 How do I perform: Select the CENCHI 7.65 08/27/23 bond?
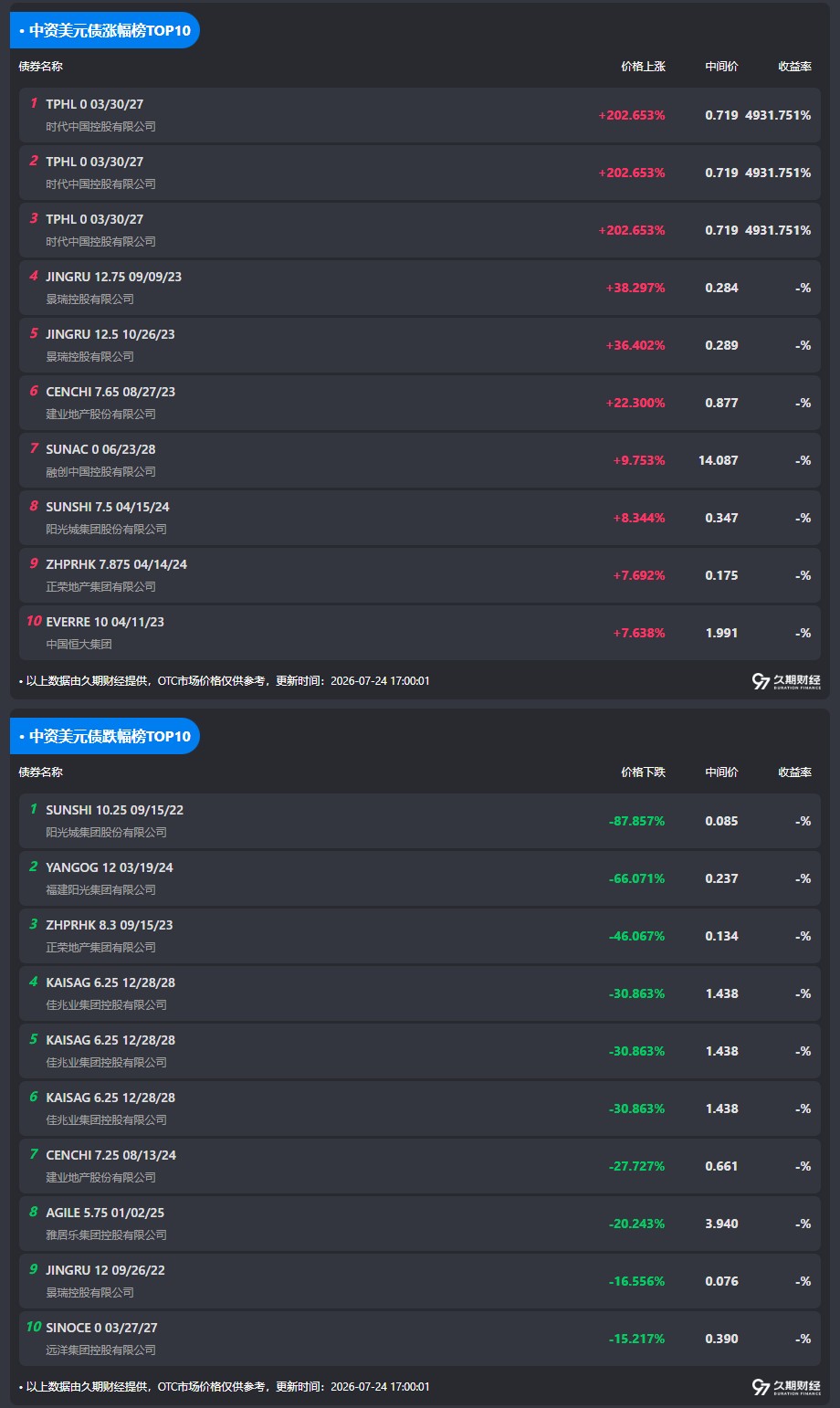click(x=420, y=403)
